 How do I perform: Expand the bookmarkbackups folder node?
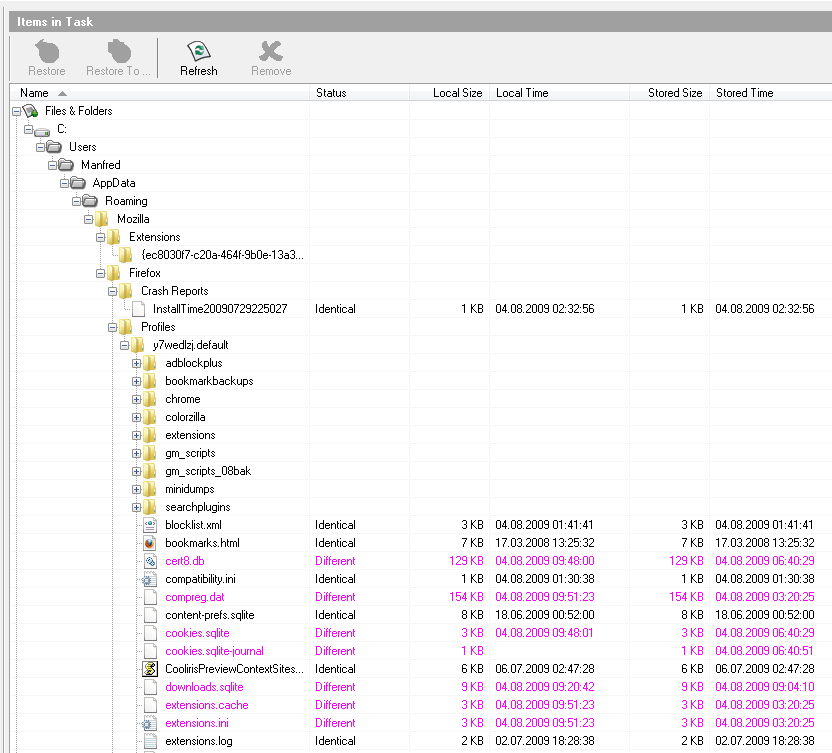click(x=136, y=381)
